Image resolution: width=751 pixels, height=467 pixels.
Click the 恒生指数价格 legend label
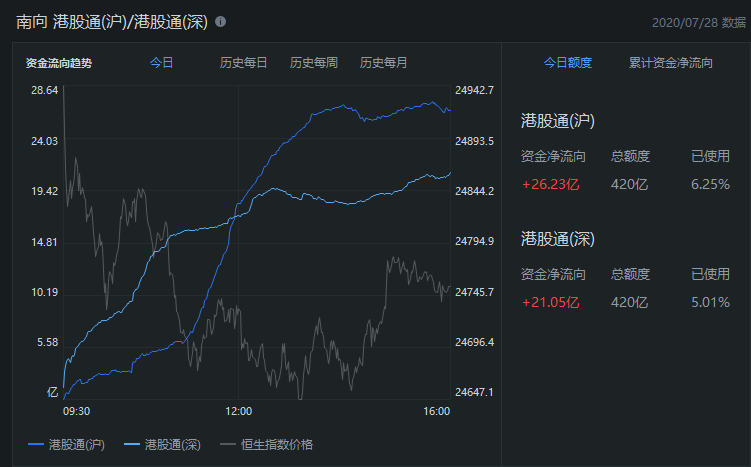pos(277,444)
